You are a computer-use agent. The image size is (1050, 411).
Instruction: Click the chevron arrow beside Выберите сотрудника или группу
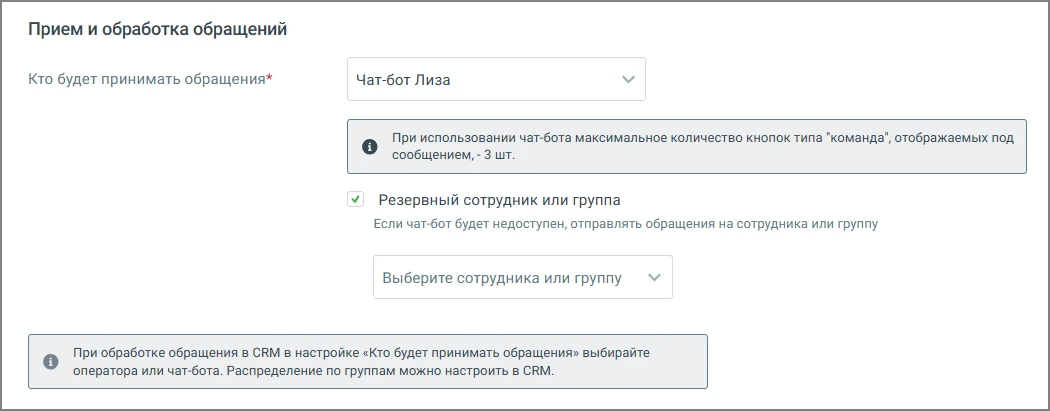pyautogui.click(x=654, y=277)
